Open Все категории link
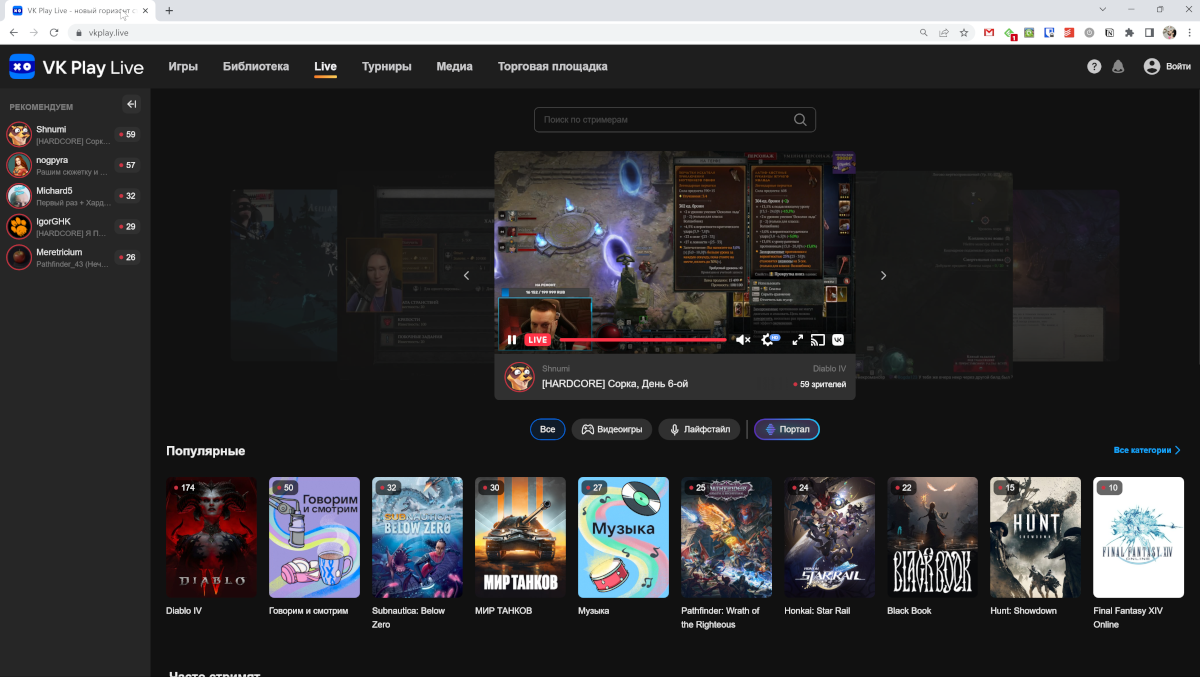The image size is (1200, 677). point(1147,451)
